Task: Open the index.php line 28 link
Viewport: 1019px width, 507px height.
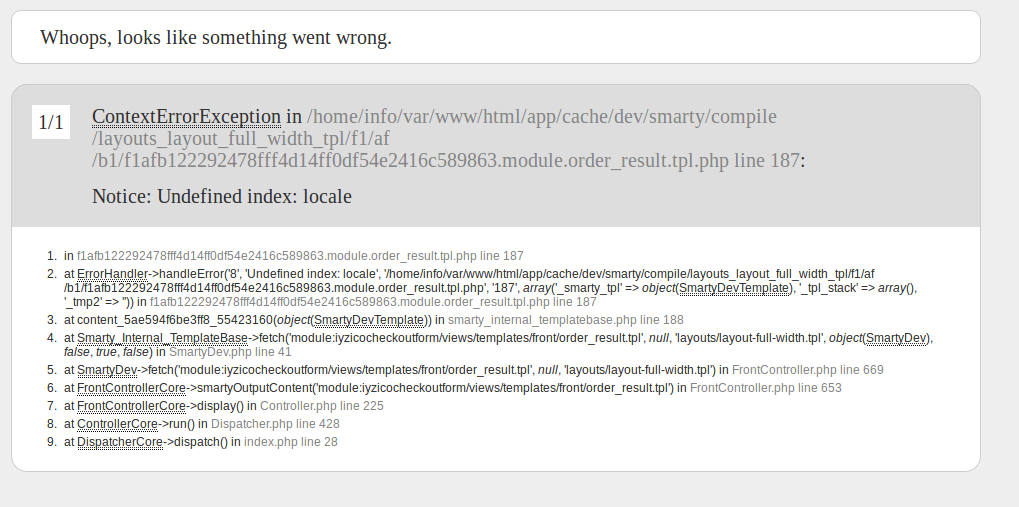Action: click(290, 442)
